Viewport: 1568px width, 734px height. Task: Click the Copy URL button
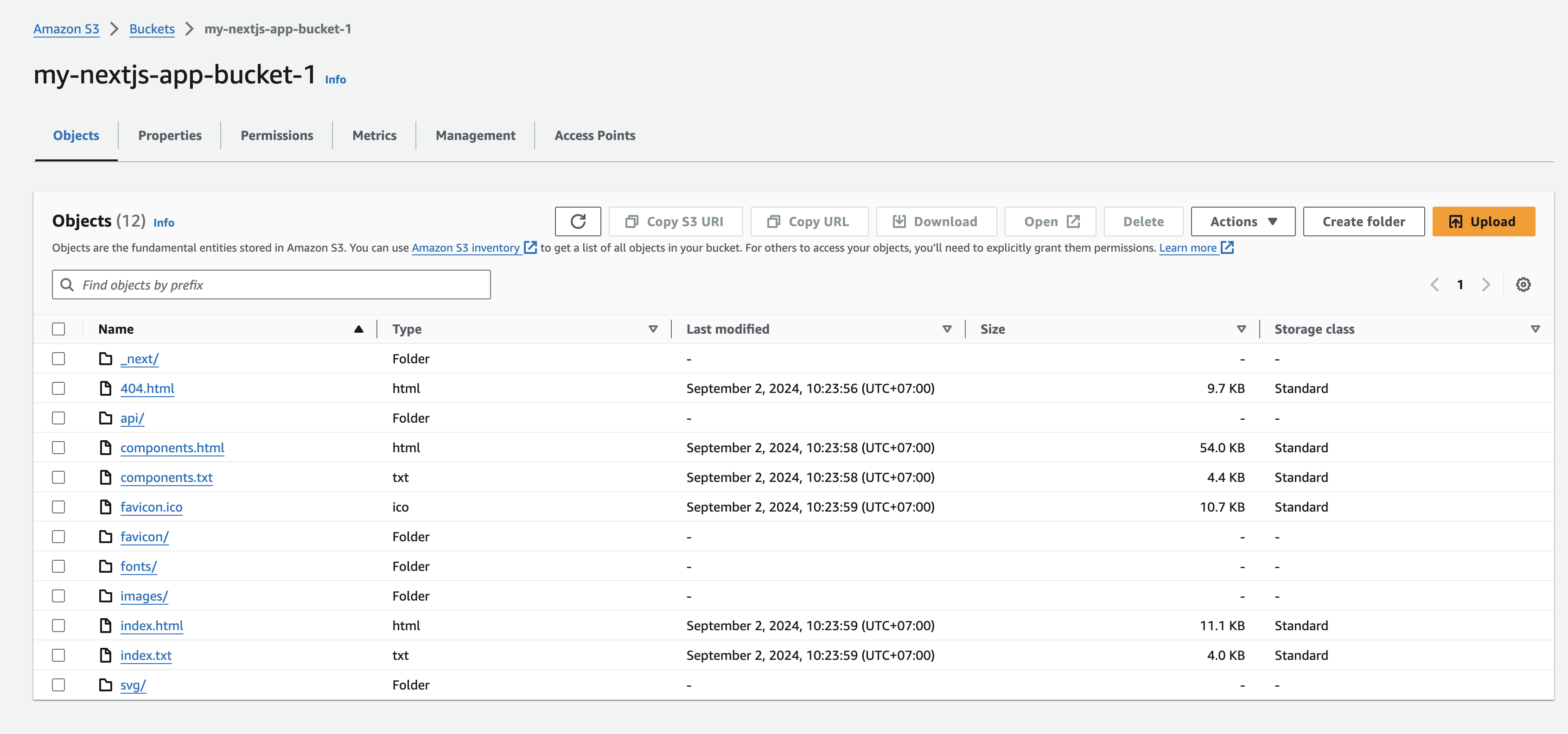click(809, 221)
